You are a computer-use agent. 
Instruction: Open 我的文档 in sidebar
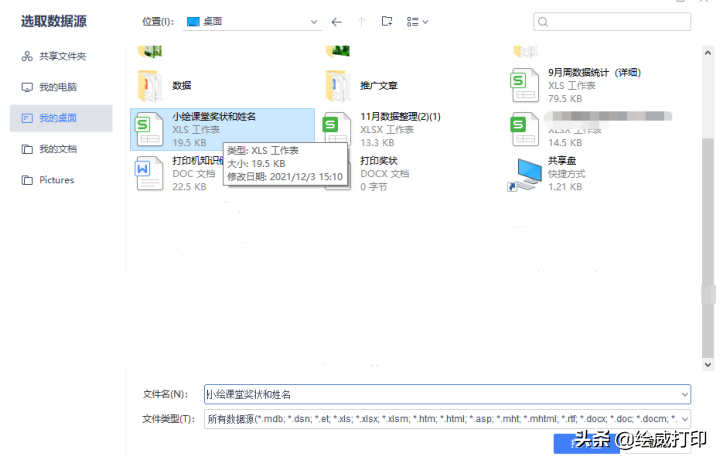point(61,149)
